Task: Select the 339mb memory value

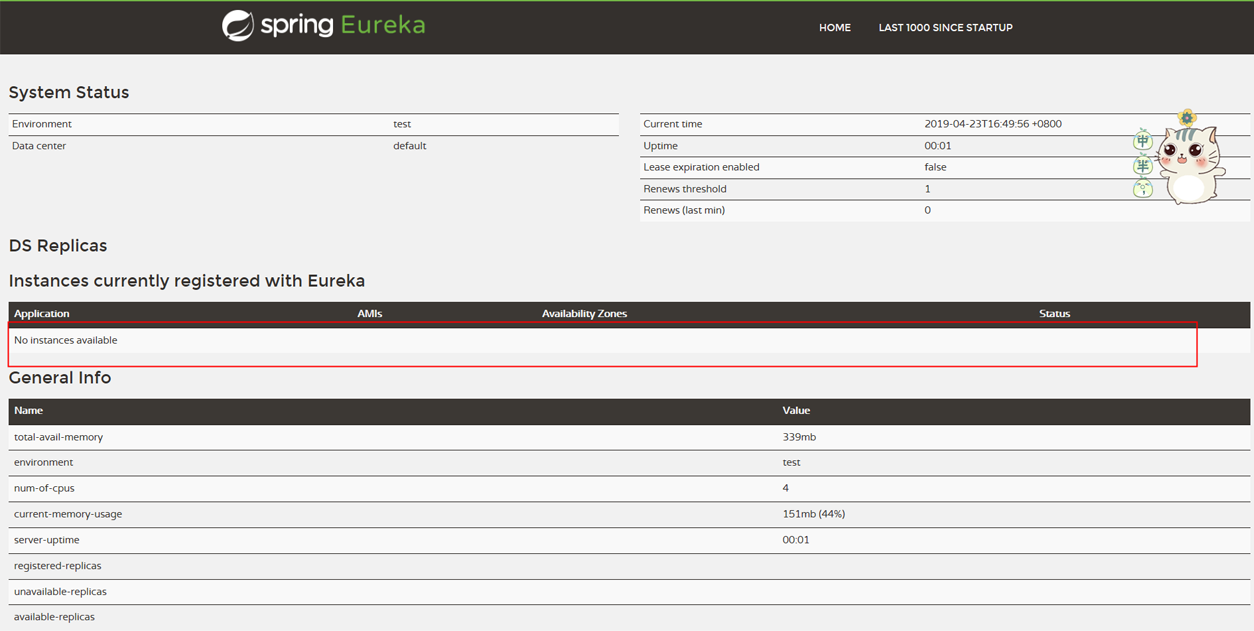Action: click(799, 437)
